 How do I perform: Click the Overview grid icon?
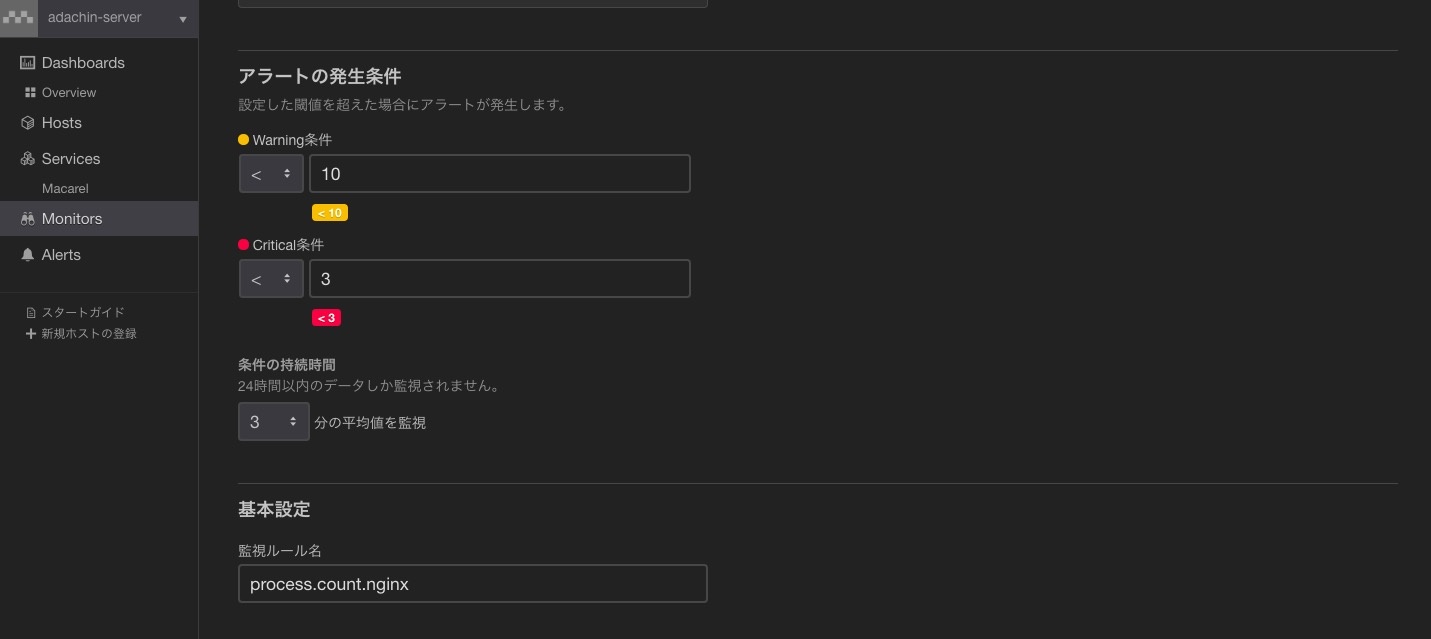[30, 93]
